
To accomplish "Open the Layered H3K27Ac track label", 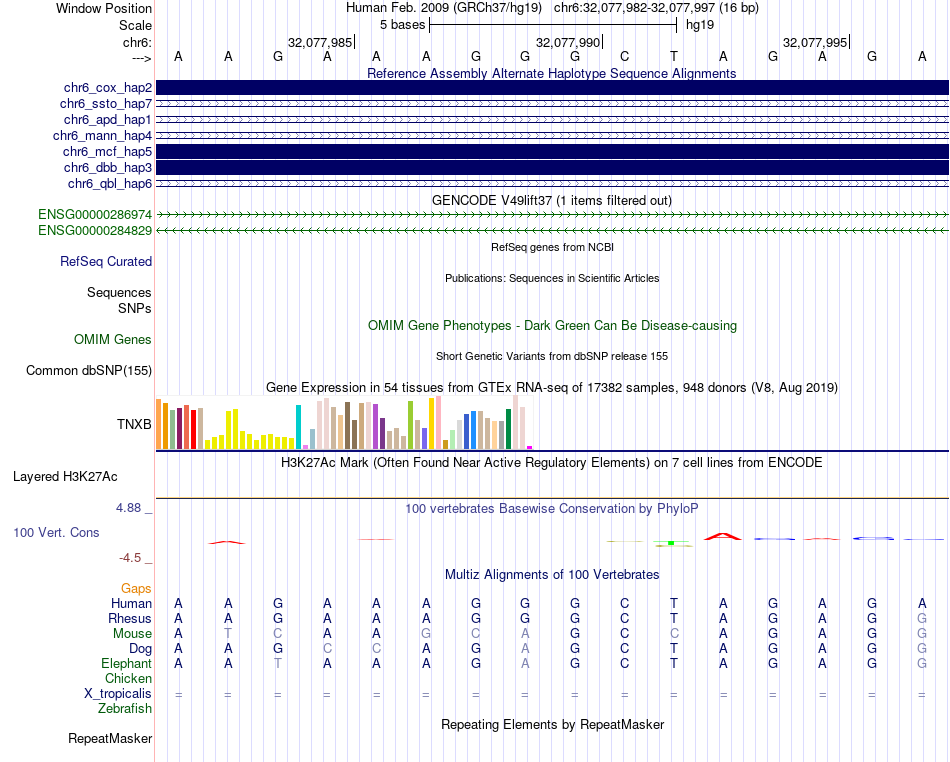I will [x=65, y=476].
